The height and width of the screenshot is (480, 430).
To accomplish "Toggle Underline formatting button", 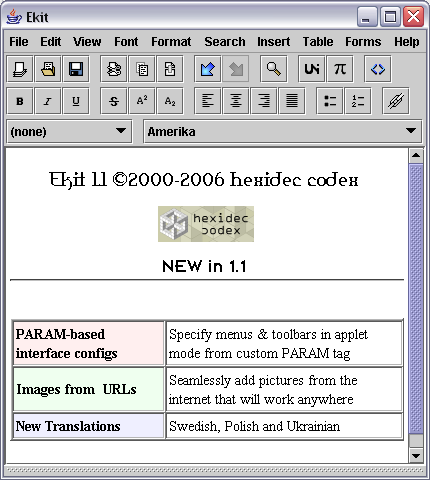I will pos(76,101).
